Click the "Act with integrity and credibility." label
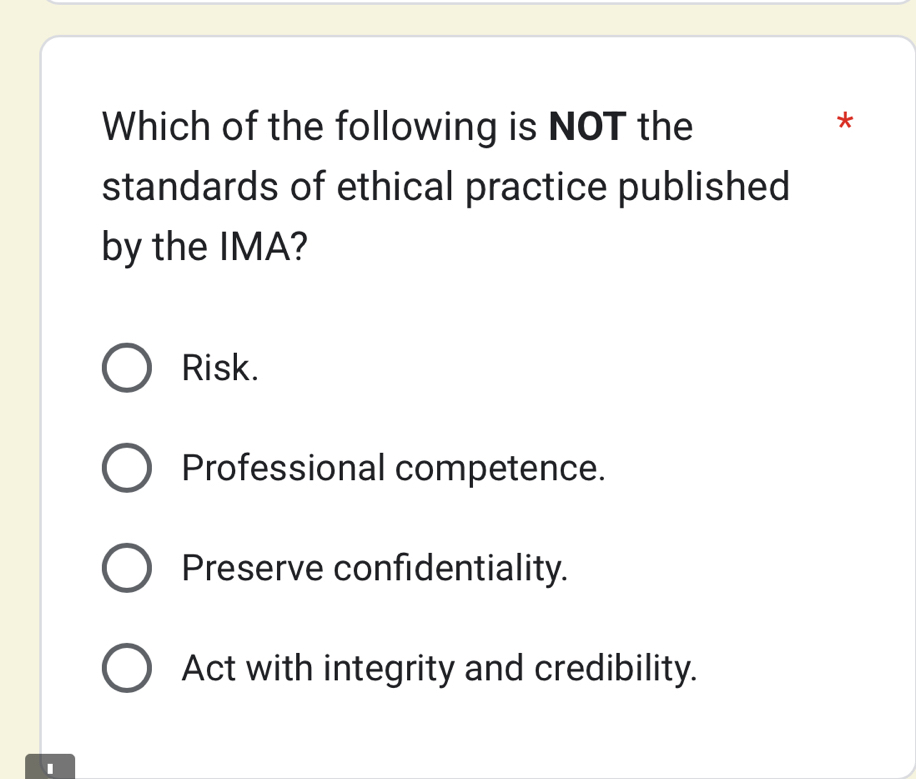 point(439,668)
